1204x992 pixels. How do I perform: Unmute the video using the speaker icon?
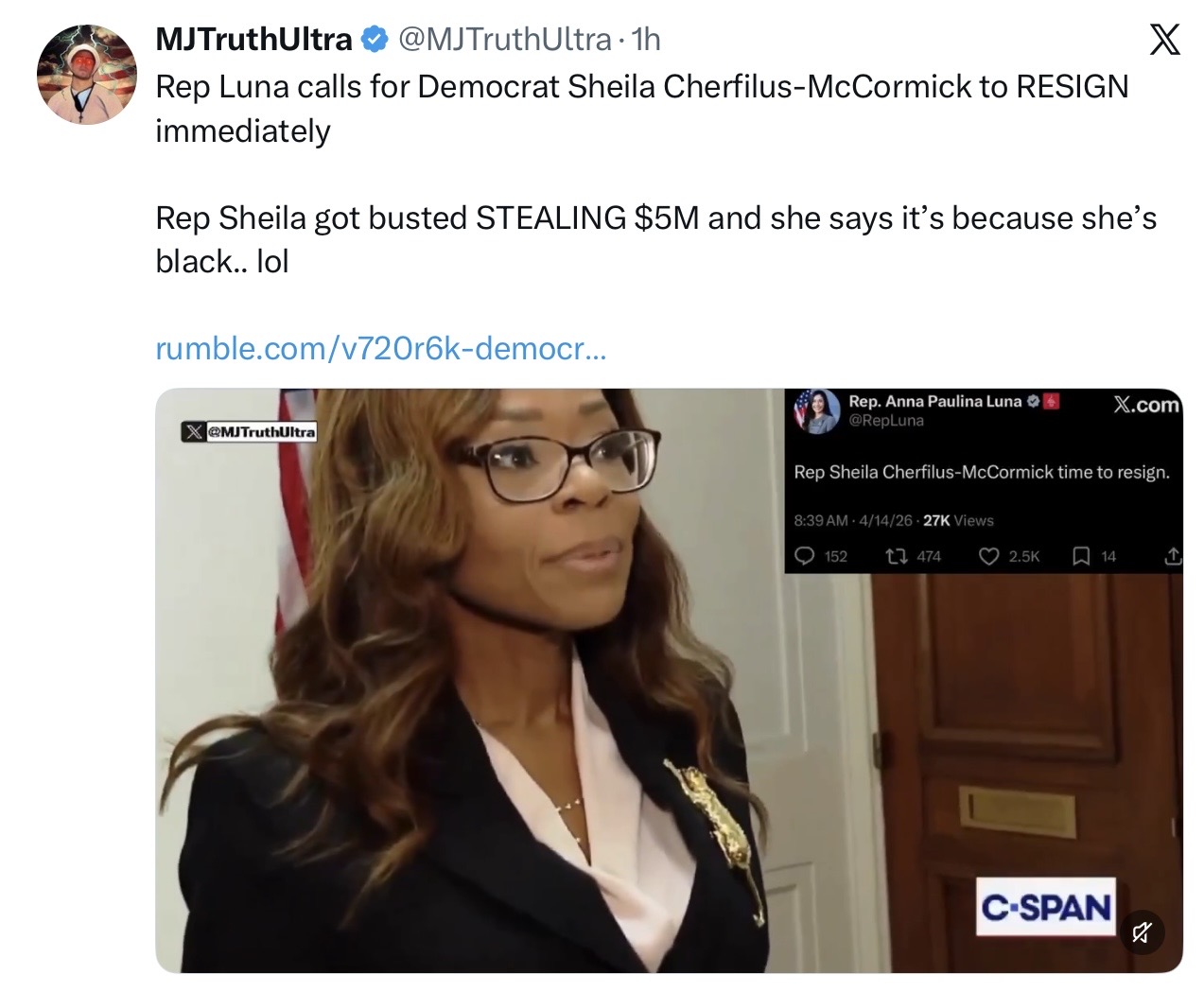click(1142, 932)
